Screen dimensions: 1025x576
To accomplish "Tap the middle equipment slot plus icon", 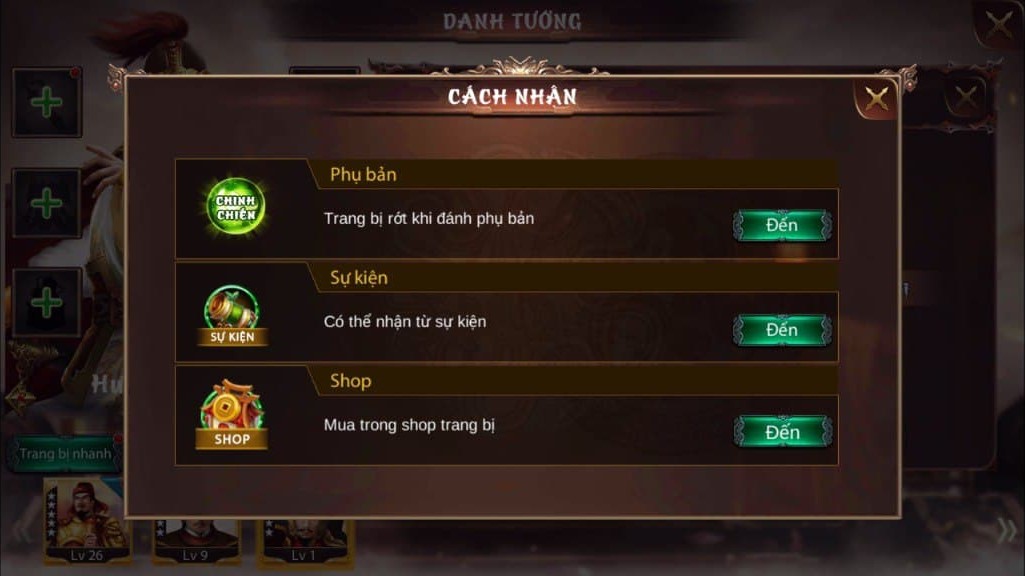I will [46, 203].
